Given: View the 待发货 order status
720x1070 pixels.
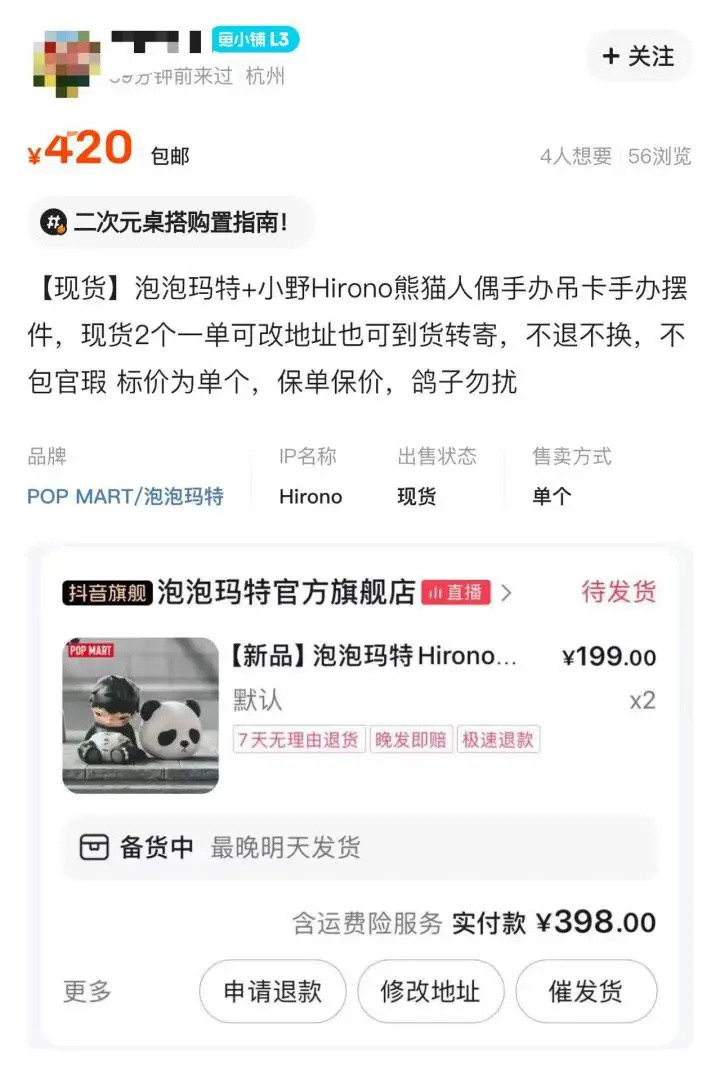Looking at the screenshot, I should coord(618,591).
